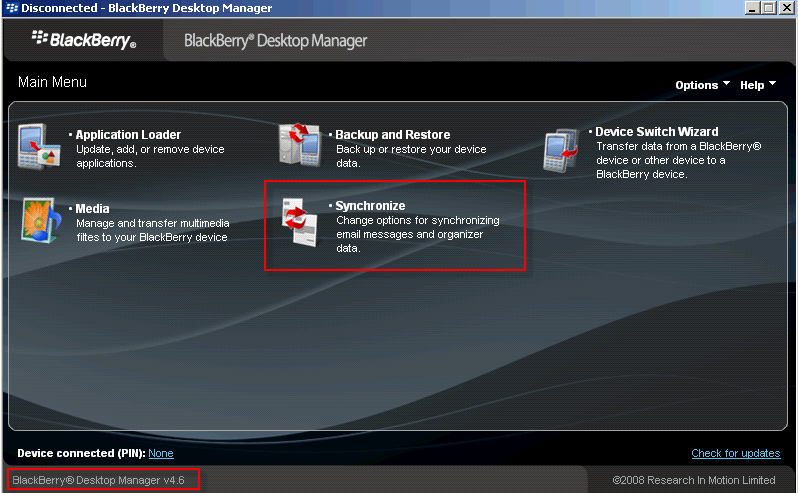Click the 'Main Menu' title text
The width and height of the screenshot is (798, 493).
(52, 82)
